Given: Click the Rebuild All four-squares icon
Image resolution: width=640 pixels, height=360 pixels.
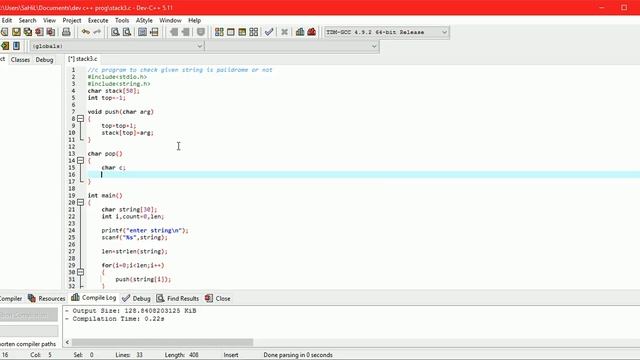Looking at the screenshot, I should (253, 32).
